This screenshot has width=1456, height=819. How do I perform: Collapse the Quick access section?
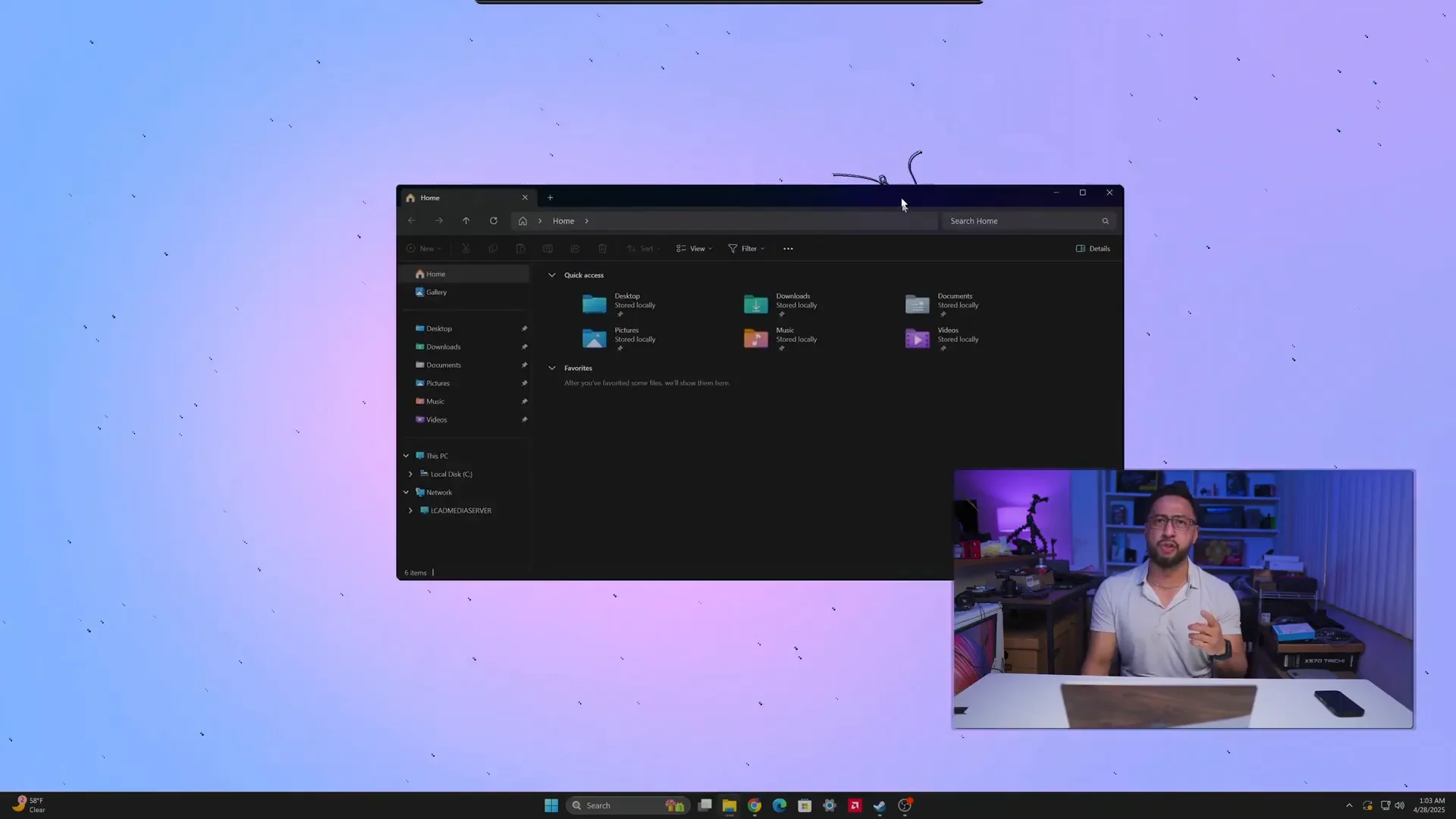click(x=552, y=275)
